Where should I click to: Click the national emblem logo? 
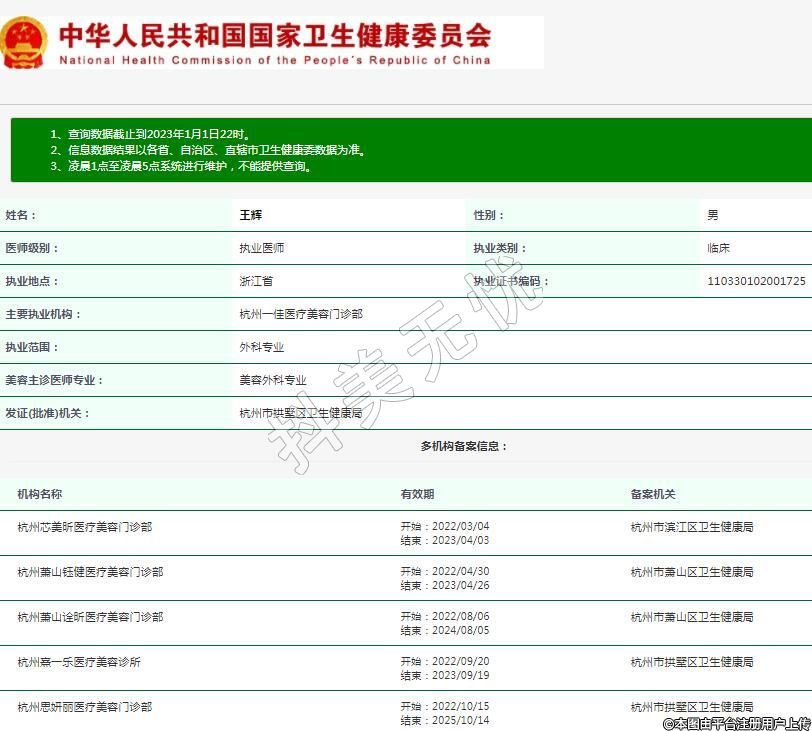[x=24, y=43]
